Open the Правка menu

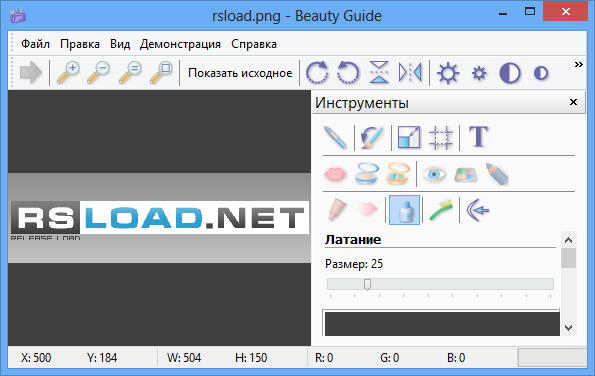click(x=80, y=44)
